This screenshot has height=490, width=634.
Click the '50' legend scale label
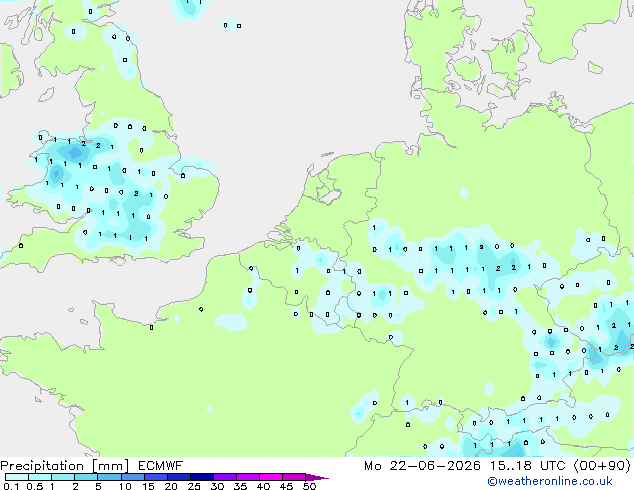click(309, 486)
